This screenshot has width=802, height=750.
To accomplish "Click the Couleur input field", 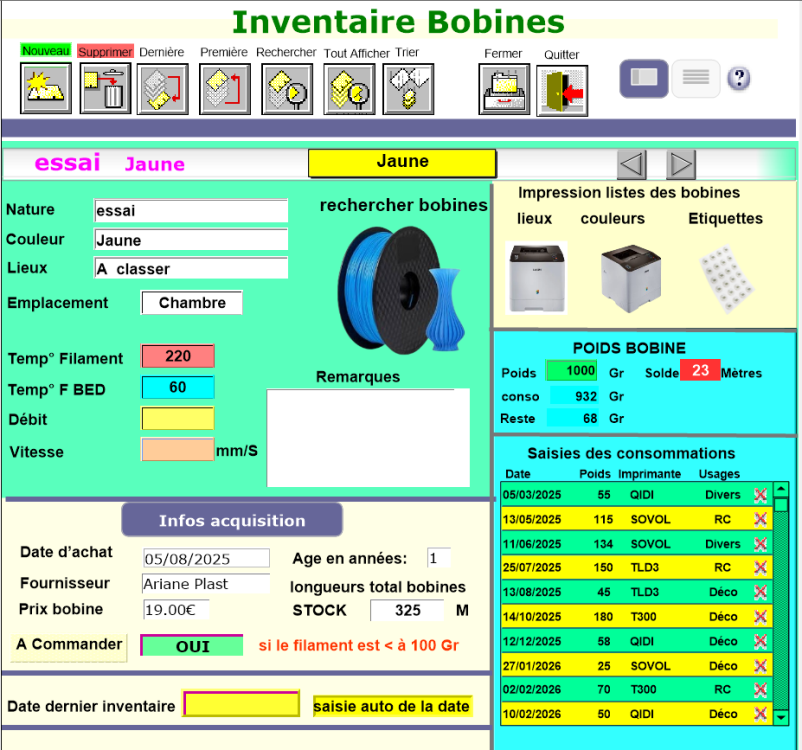I will [x=191, y=240].
